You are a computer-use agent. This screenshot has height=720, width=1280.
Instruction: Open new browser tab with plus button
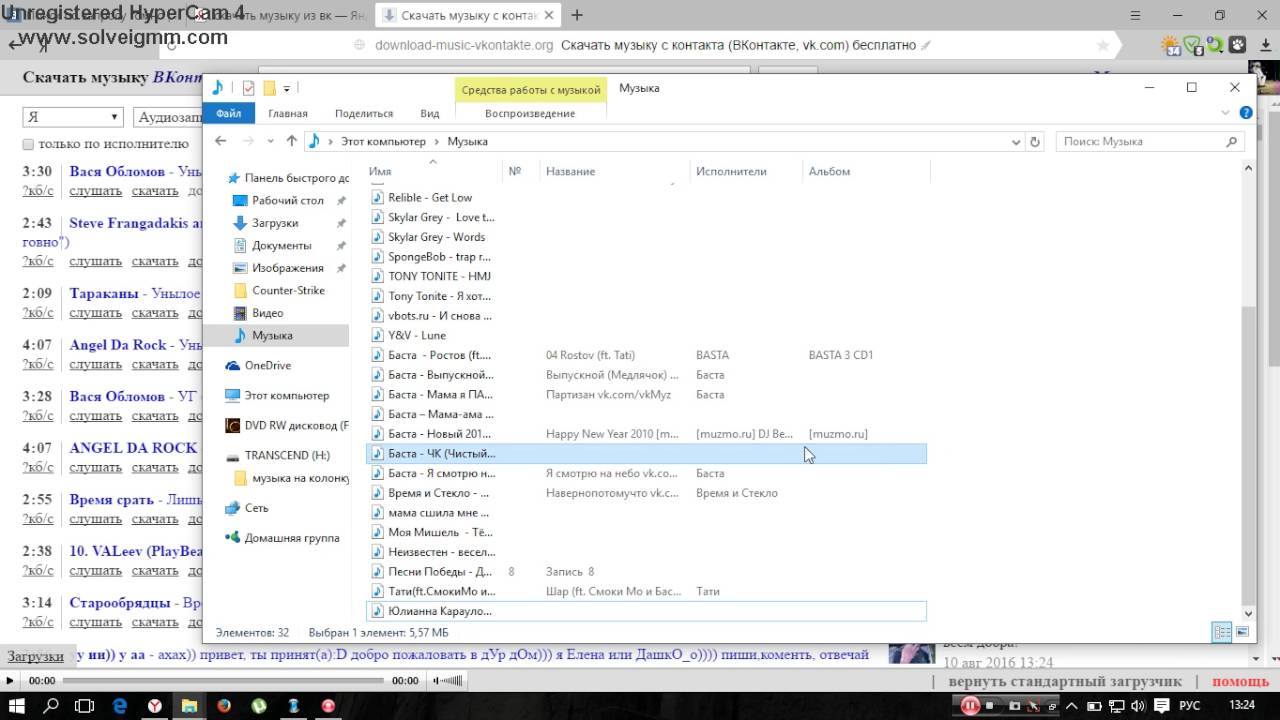coord(577,15)
